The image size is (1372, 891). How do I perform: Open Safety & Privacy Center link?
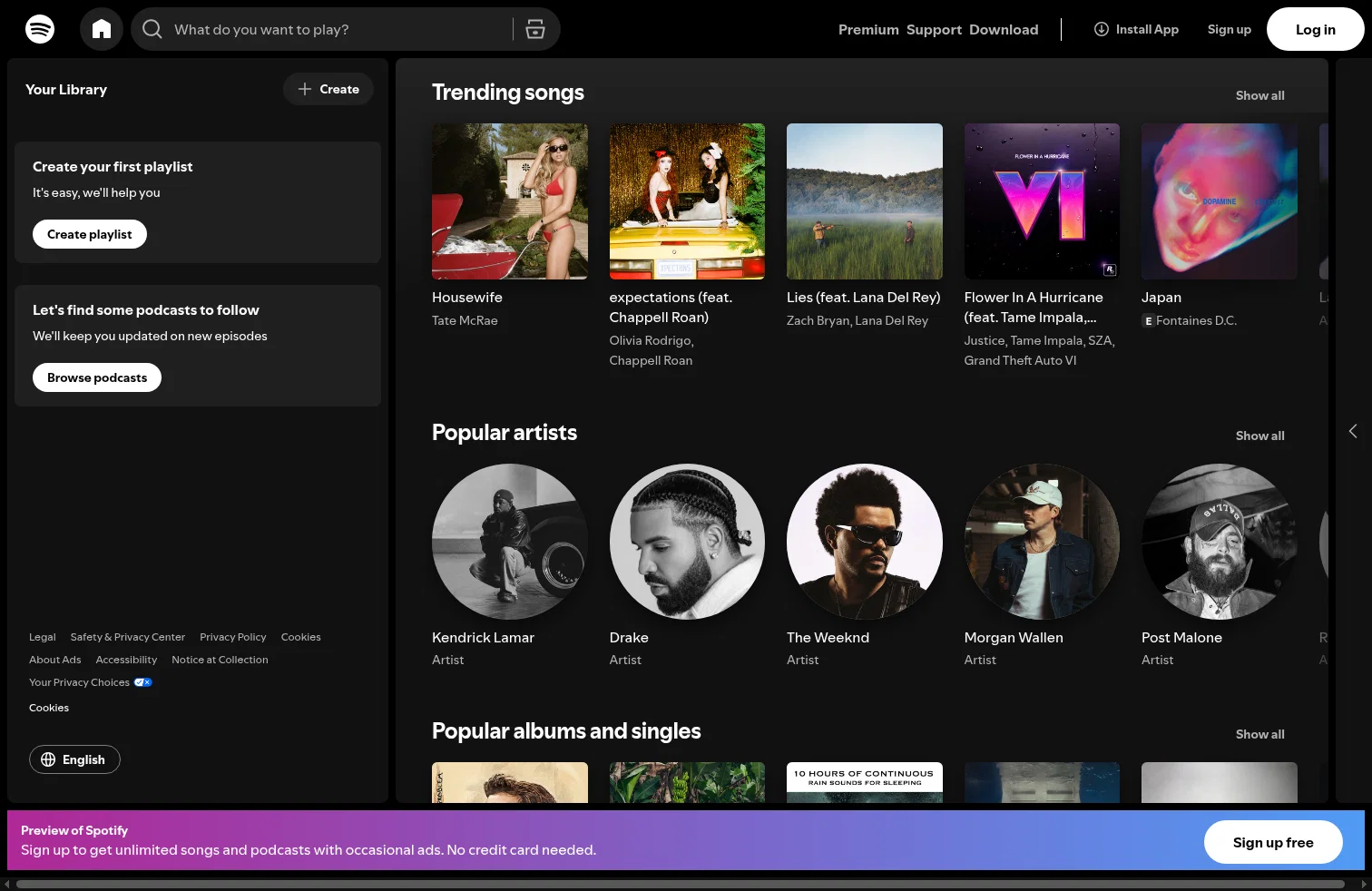pos(128,637)
